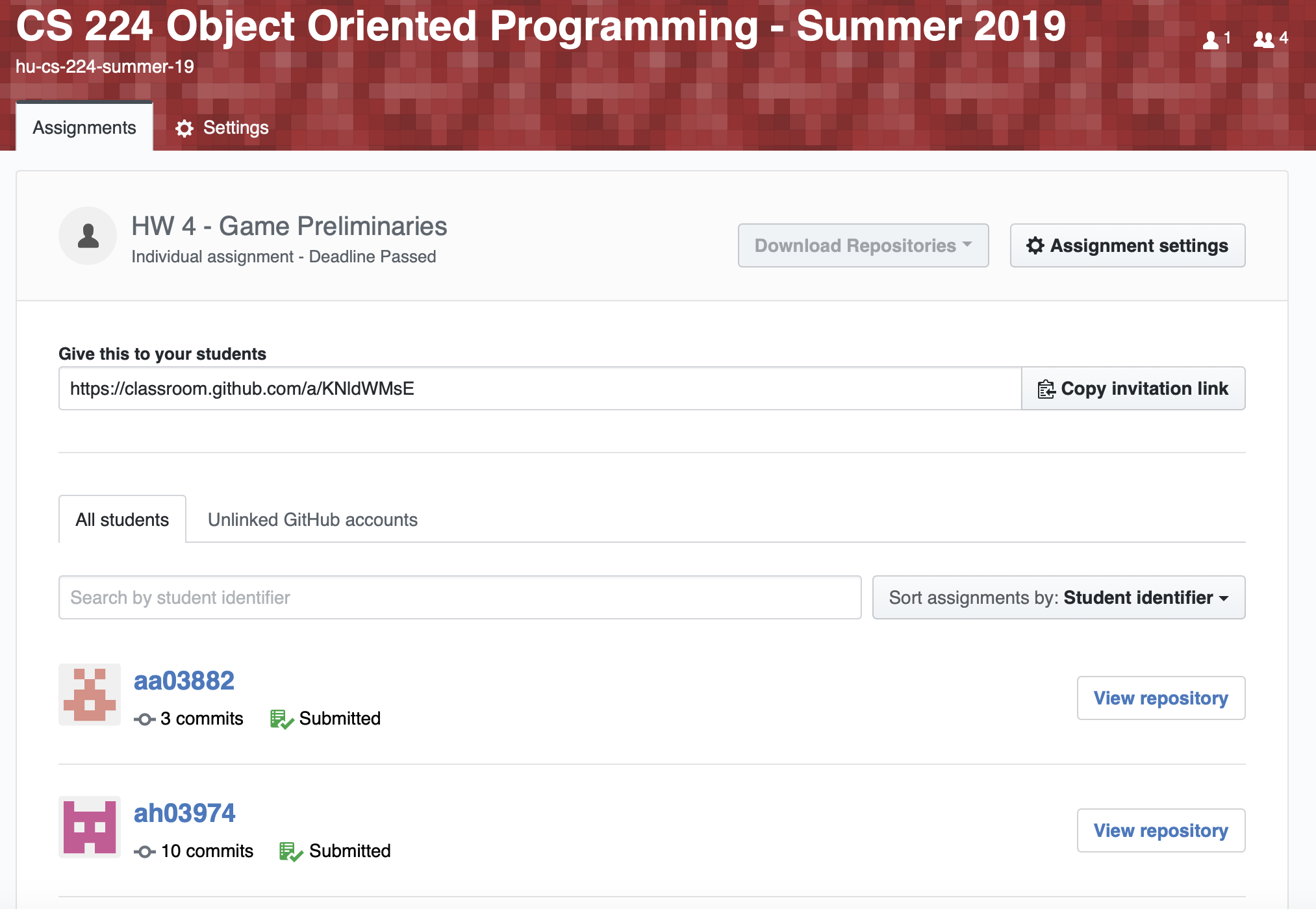Click ah03974's pink avatar image
This screenshot has height=909, width=1316.
pos(89,827)
